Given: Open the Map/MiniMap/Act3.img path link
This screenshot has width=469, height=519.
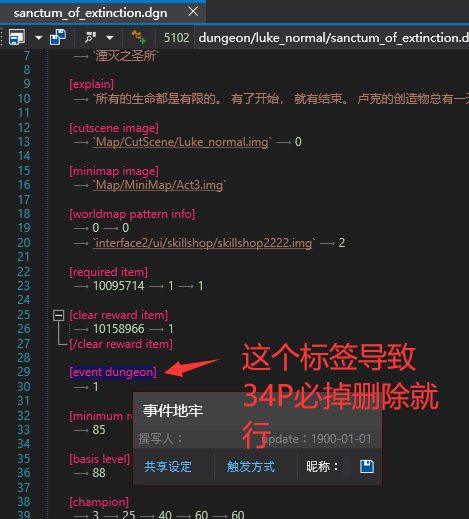Looking at the screenshot, I should point(159,185).
